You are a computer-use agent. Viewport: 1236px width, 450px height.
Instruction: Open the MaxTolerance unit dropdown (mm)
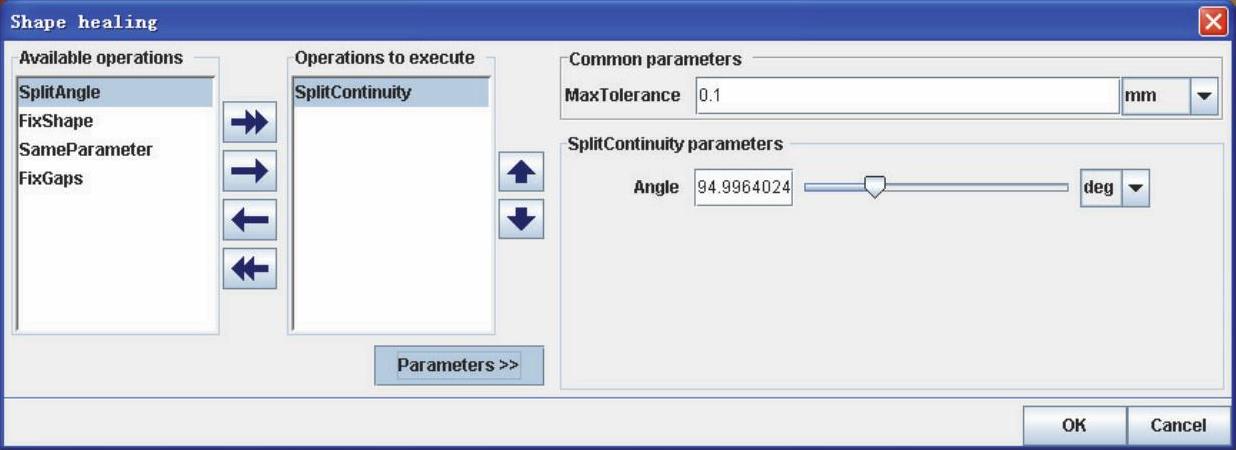1203,97
